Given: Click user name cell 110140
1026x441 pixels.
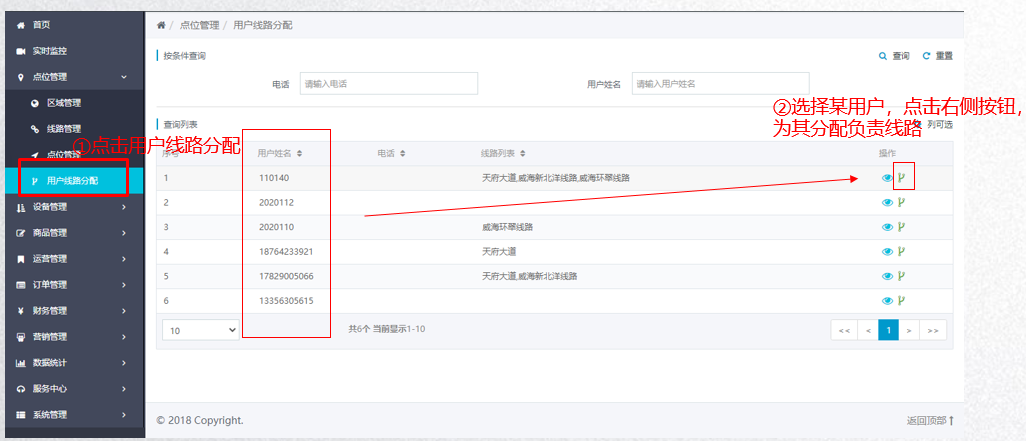Looking at the screenshot, I should 274,178.
